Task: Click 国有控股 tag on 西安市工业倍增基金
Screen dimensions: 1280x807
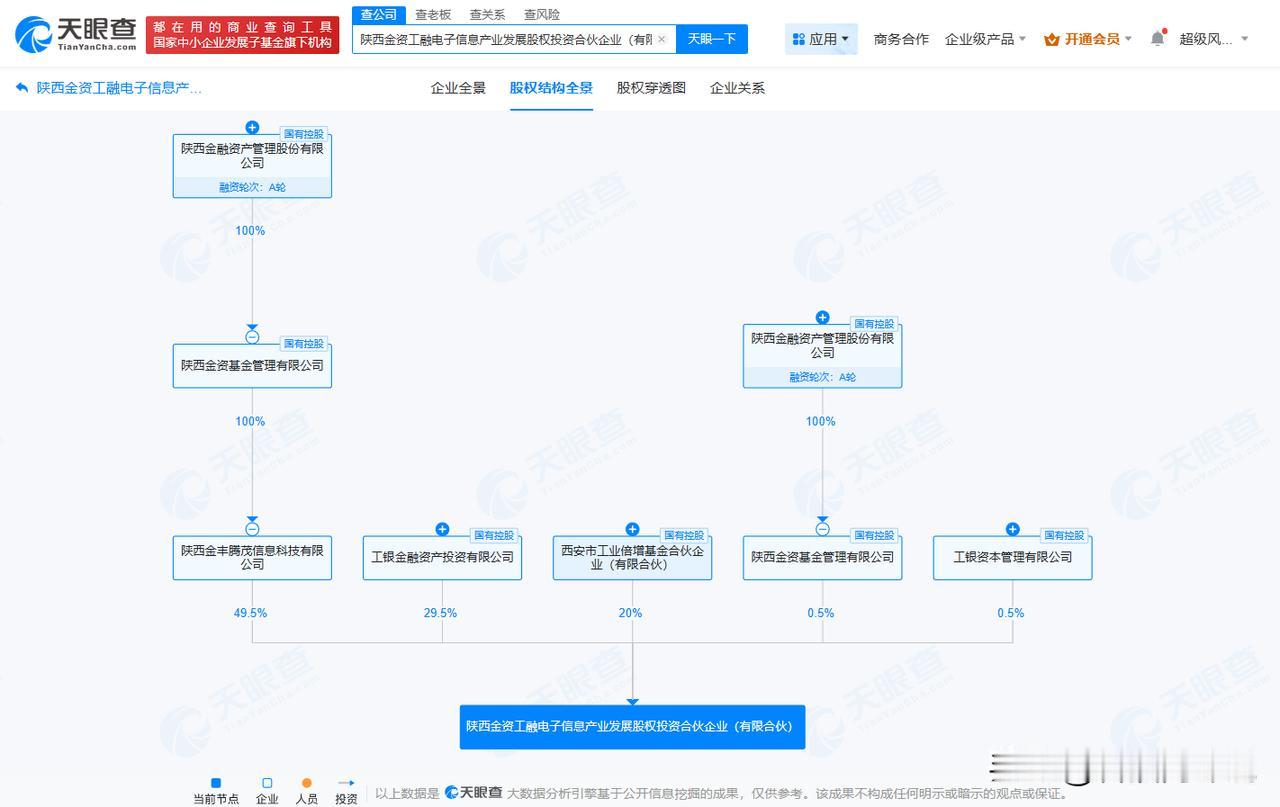Action: point(685,536)
